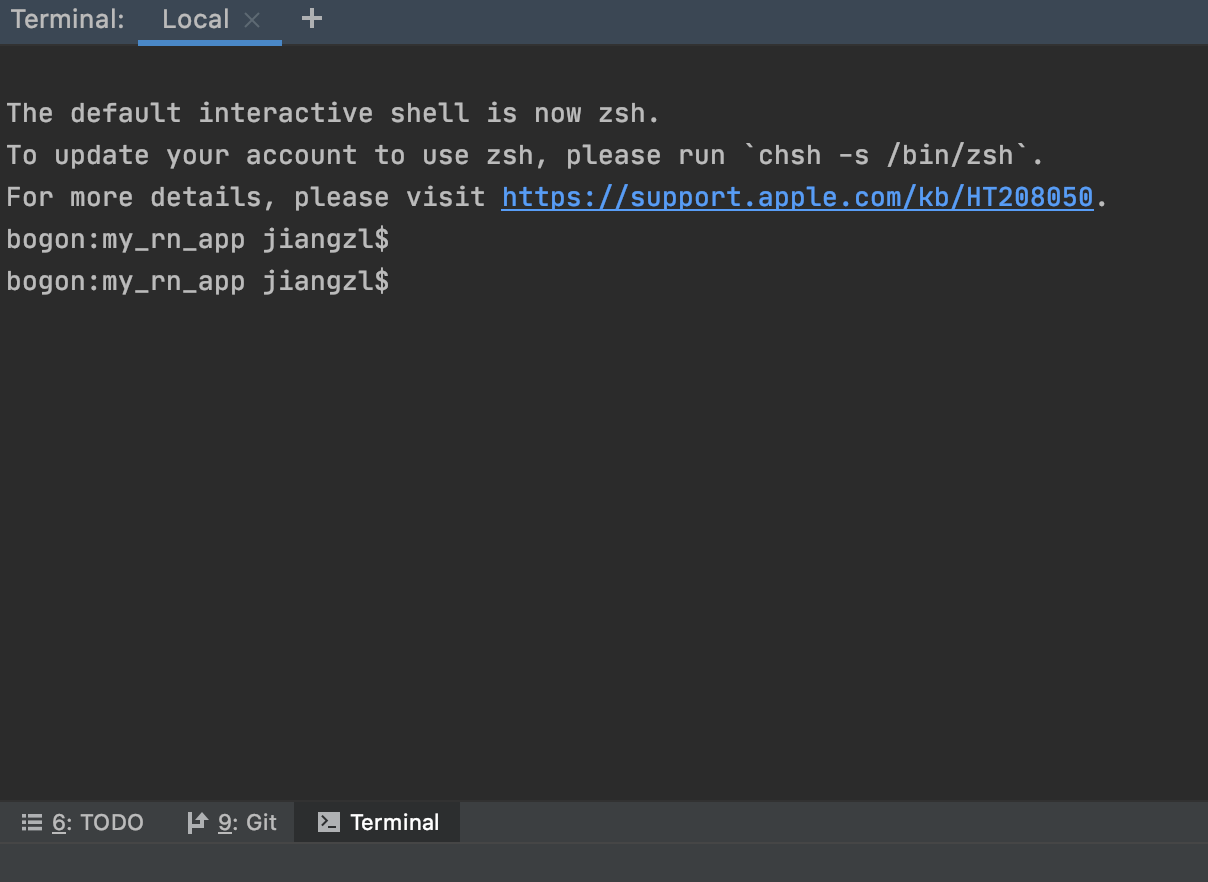The width and height of the screenshot is (1208, 882).
Task: Click the "For more details, please visit" text
Action: point(246,197)
